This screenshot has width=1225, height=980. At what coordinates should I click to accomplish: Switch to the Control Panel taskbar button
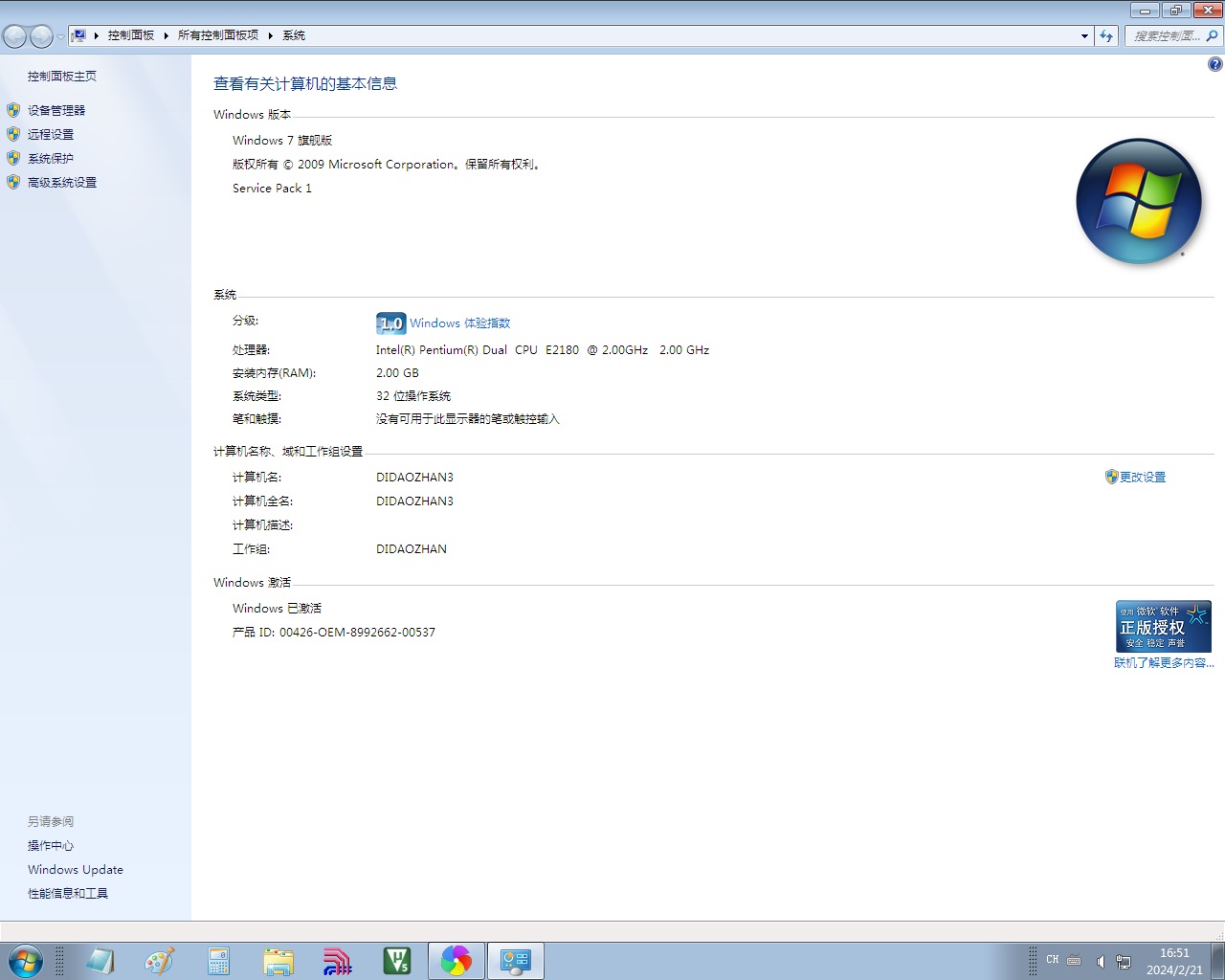point(516,961)
